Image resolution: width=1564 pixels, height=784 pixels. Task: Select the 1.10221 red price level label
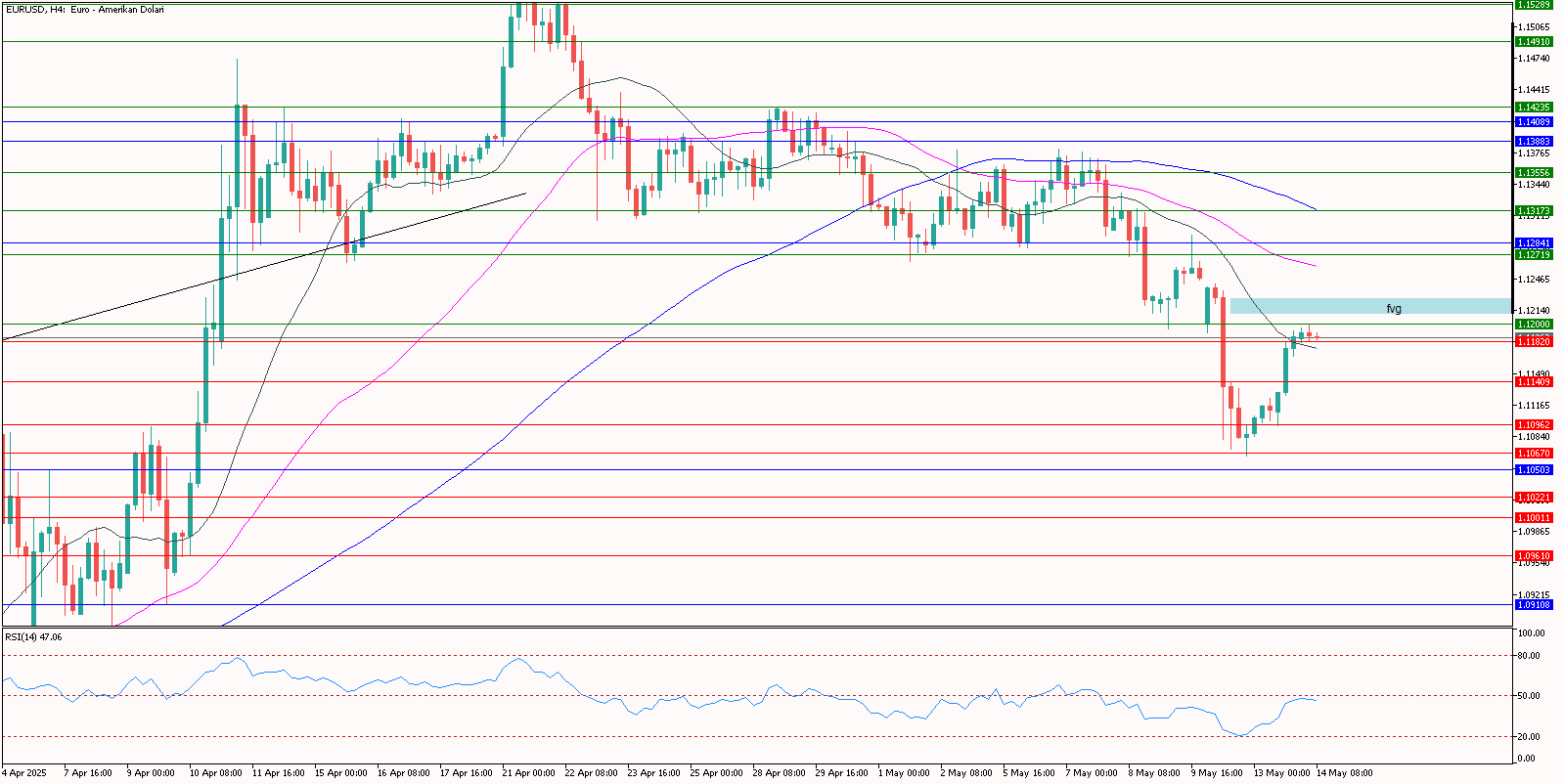point(1534,498)
